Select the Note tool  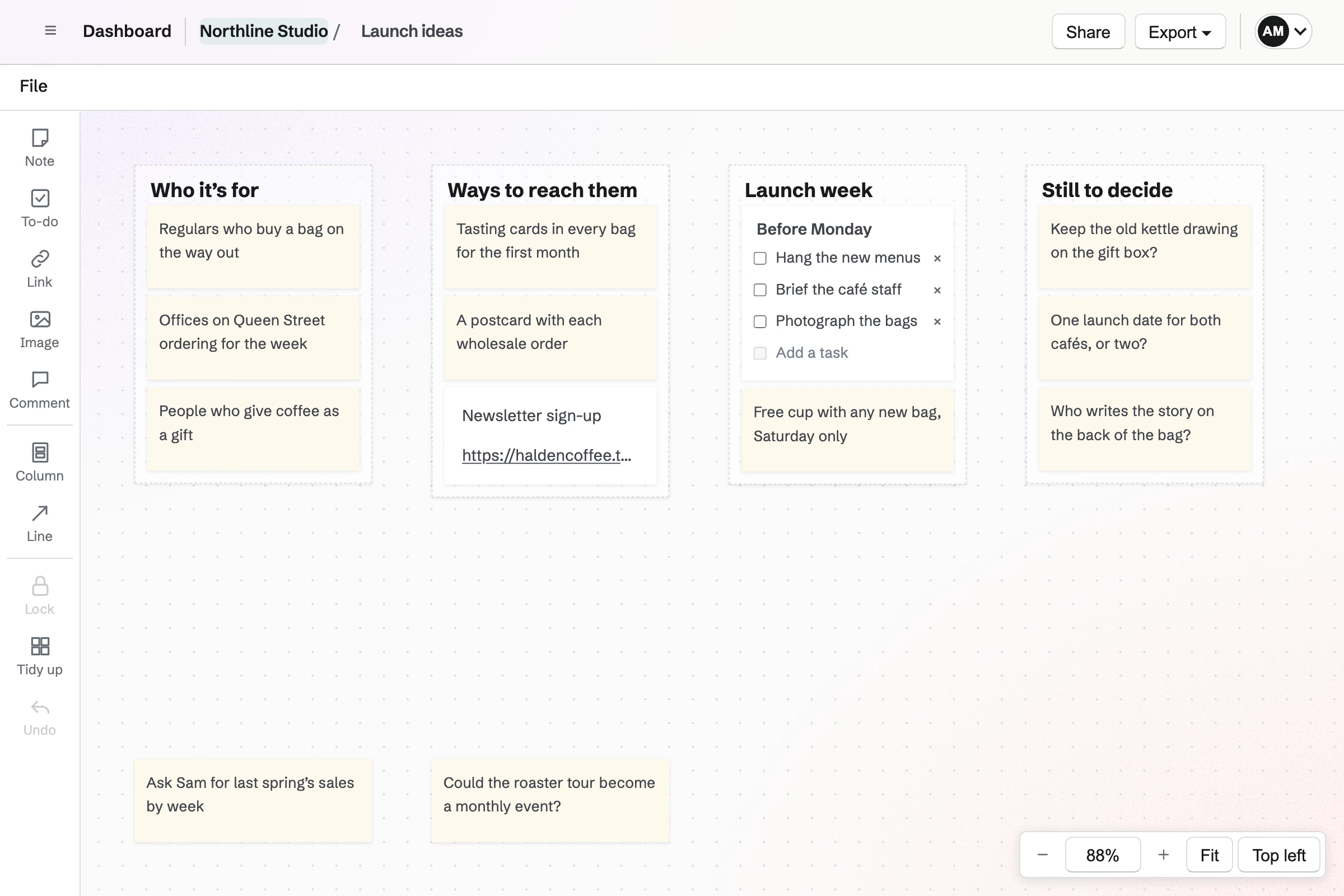pyautogui.click(x=39, y=147)
